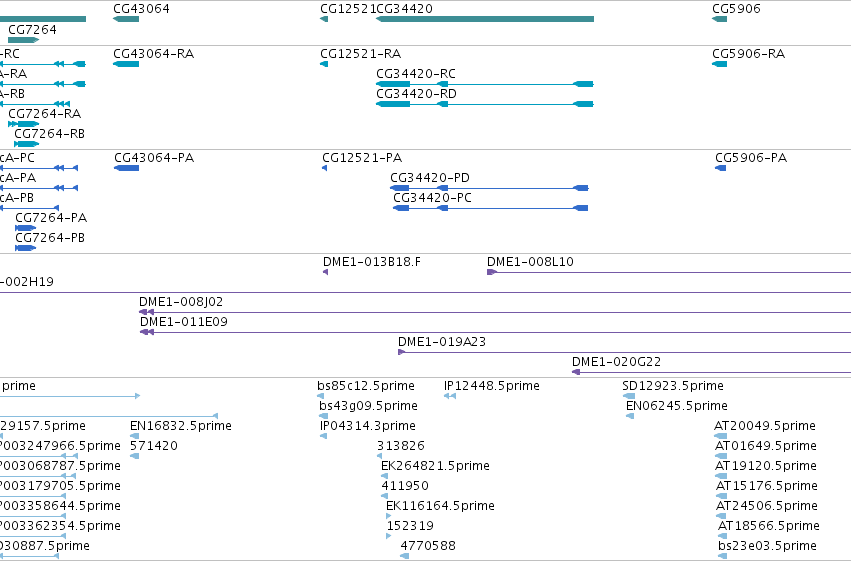Click transcript CG34420-RC label
The image size is (851, 561).
point(416,74)
